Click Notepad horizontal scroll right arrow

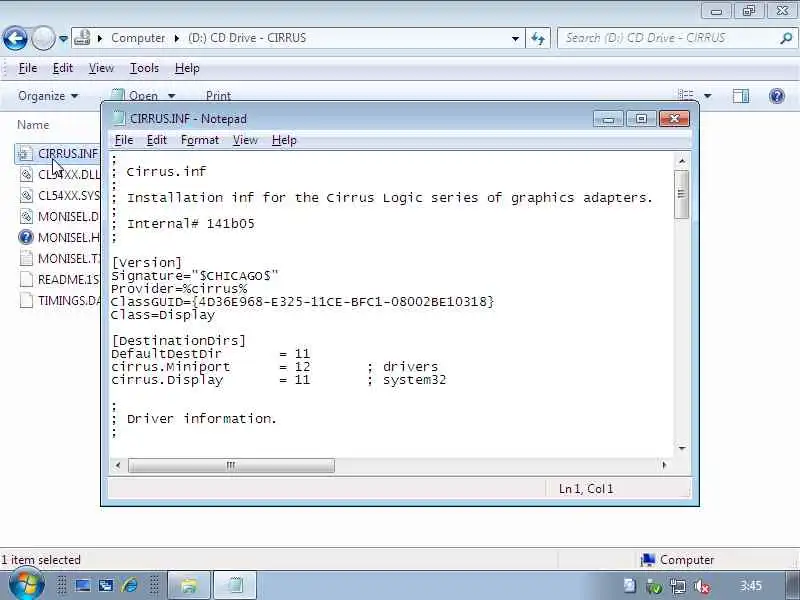click(x=664, y=465)
